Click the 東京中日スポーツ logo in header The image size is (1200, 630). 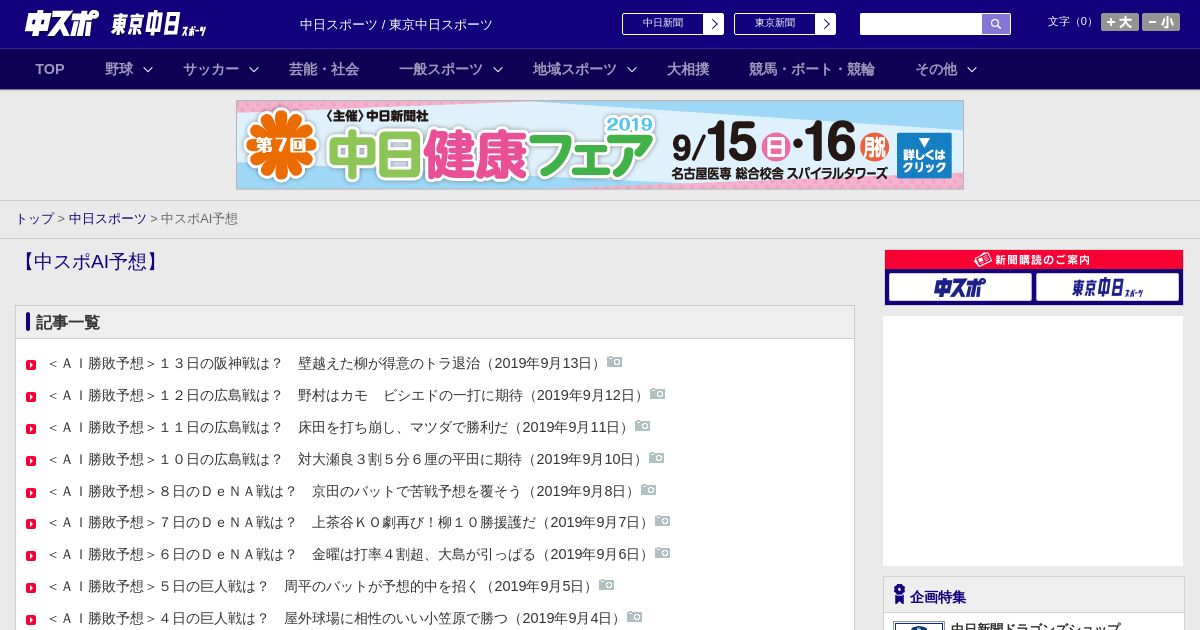158,25
